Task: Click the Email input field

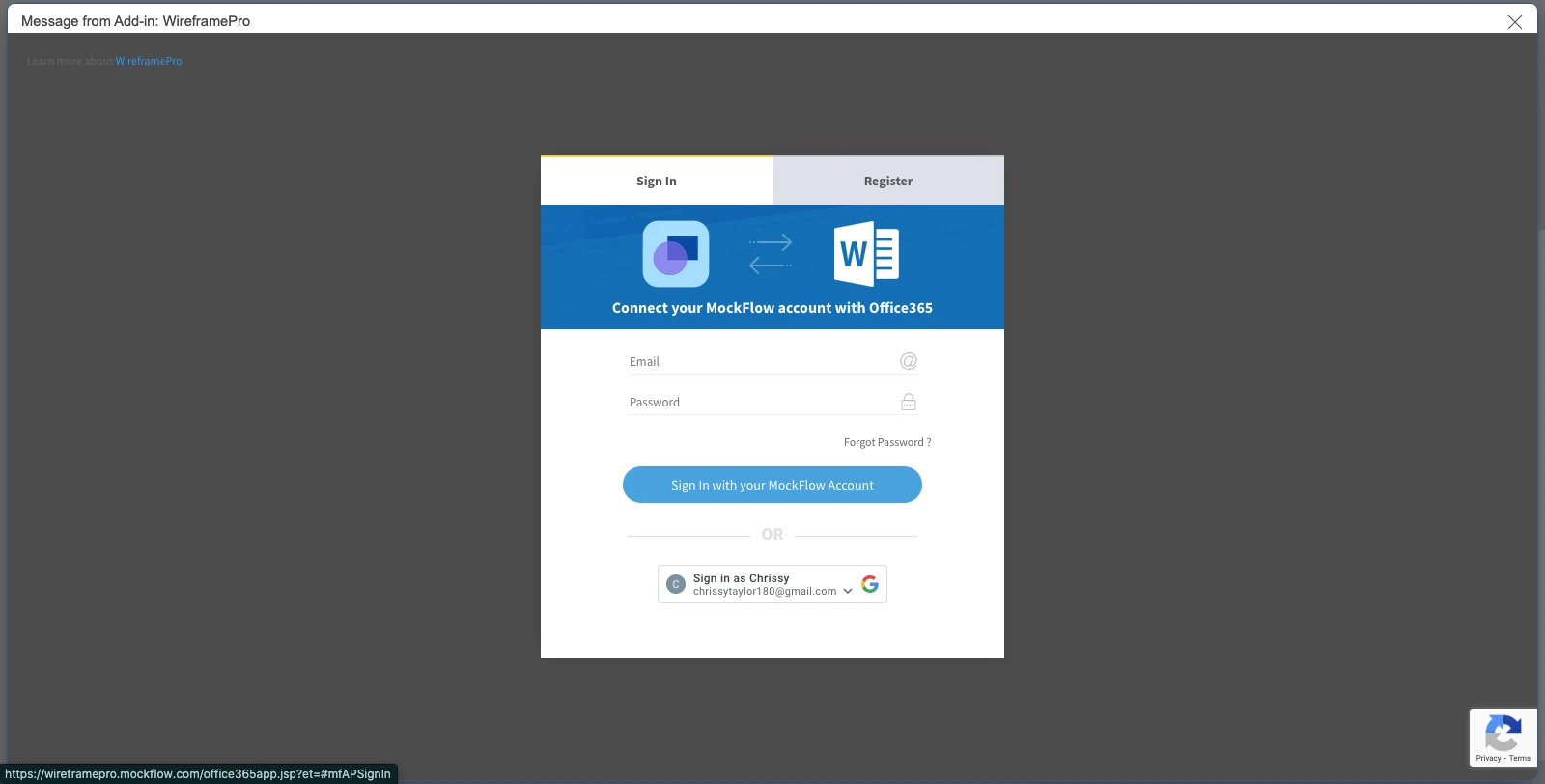Action: 772,361
